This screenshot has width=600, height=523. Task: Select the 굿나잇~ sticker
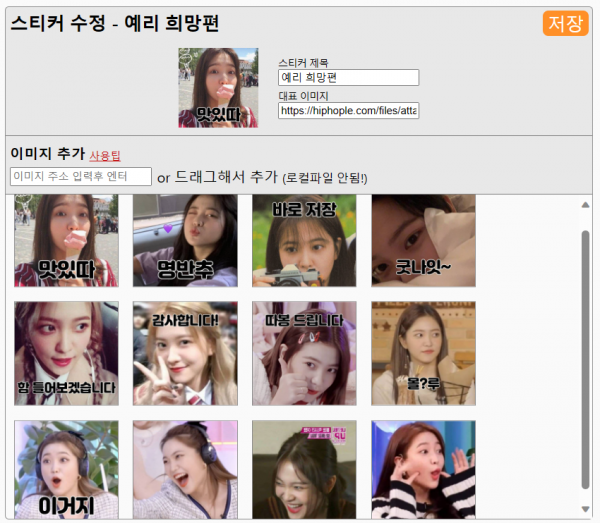423,241
